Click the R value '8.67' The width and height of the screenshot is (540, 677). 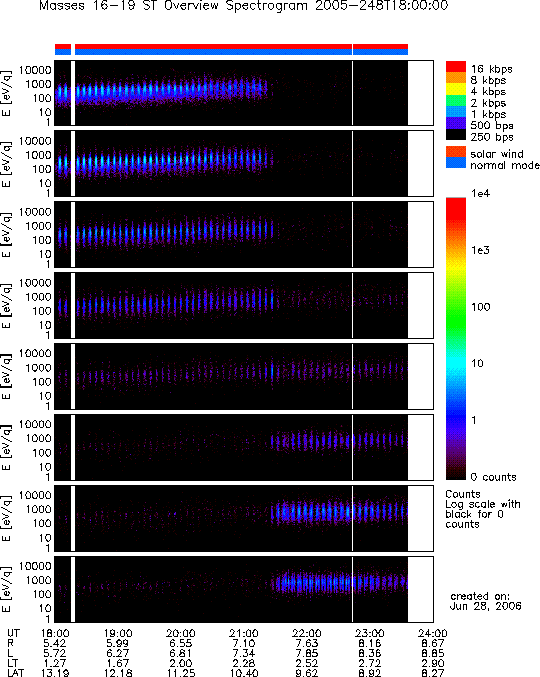(x=433, y=643)
